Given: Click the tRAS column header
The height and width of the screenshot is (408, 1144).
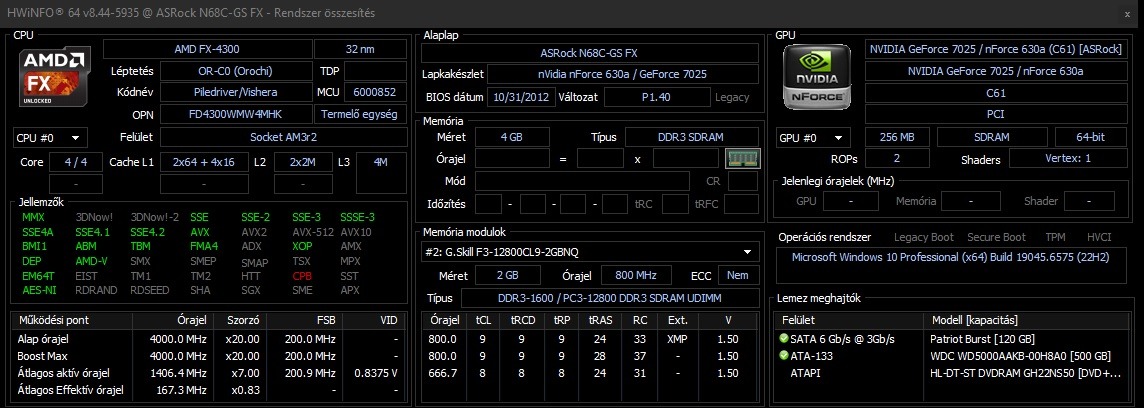Looking at the screenshot, I should pyautogui.click(x=600, y=320).
